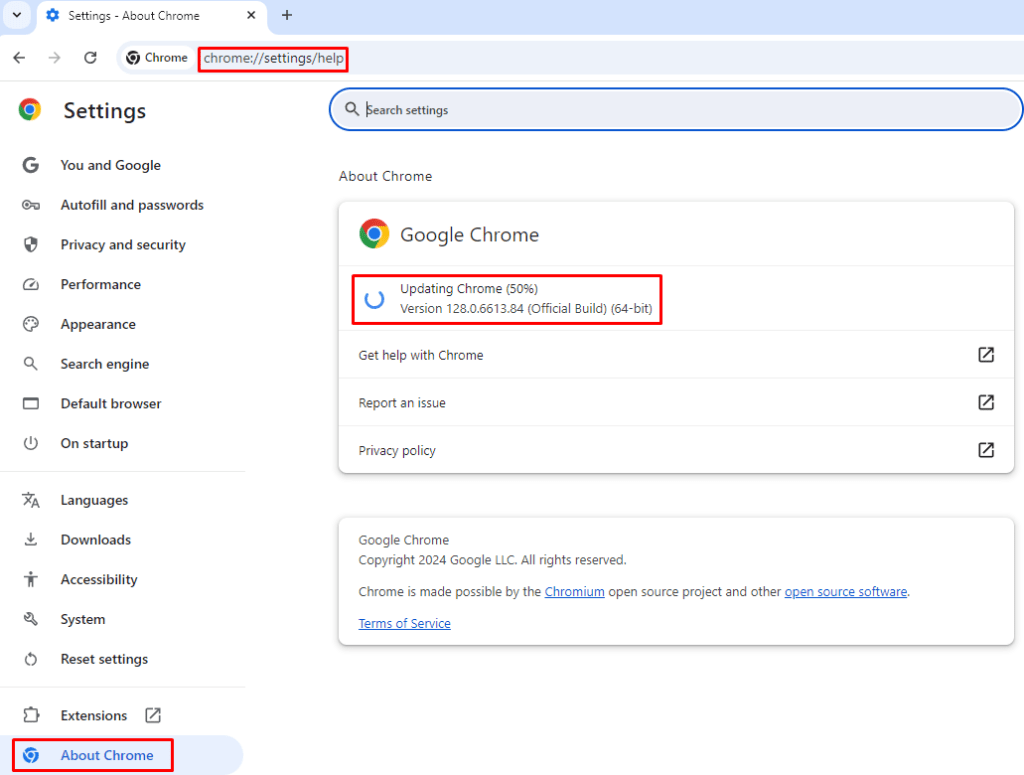The image size is (1024, 775).
Task: Open Autofill and passwords section
Action: coord(132,205)
